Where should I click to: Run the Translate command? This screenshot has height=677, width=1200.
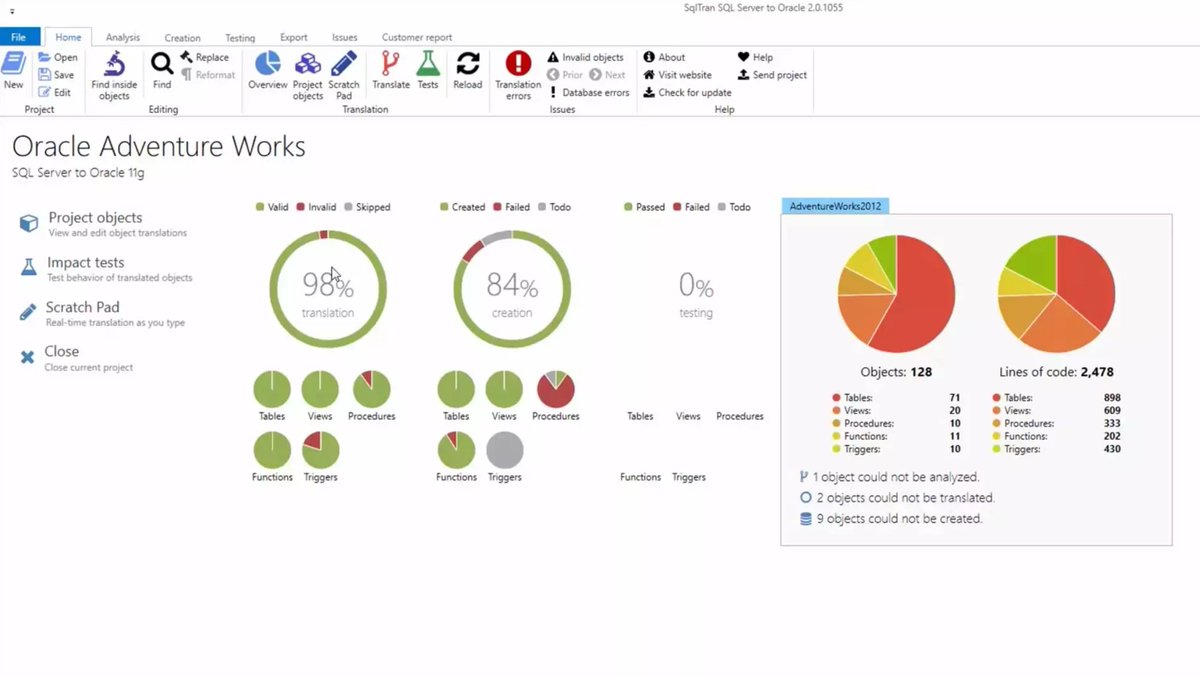pyautogui.click(x=391, y=70)
